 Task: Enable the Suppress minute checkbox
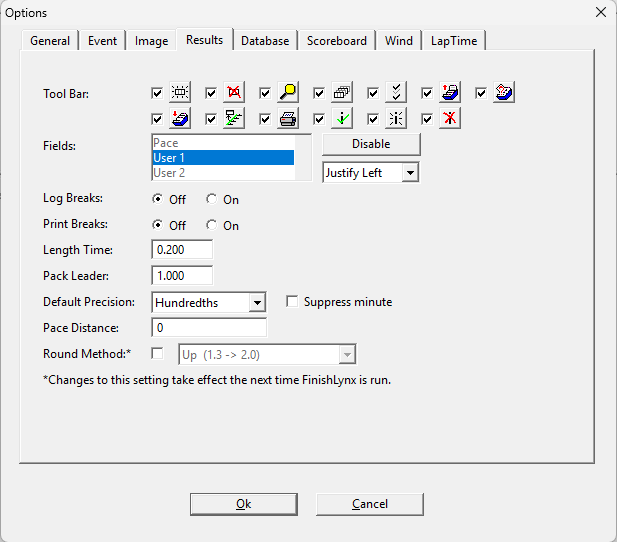click(292, 302)
